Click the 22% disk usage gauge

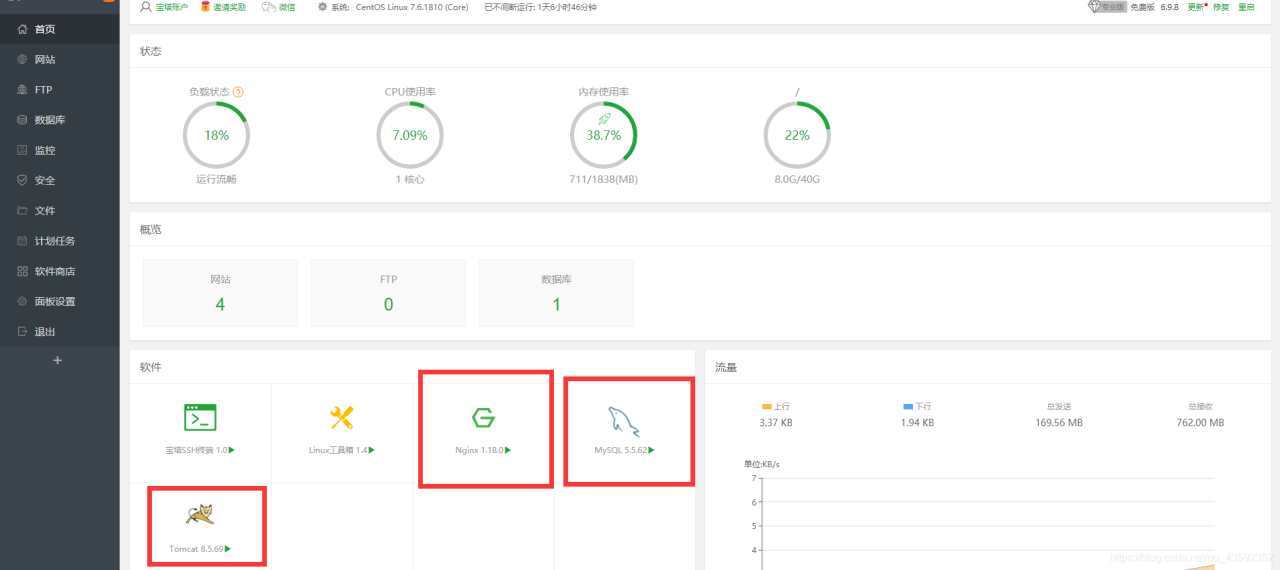tap(797, 135)
